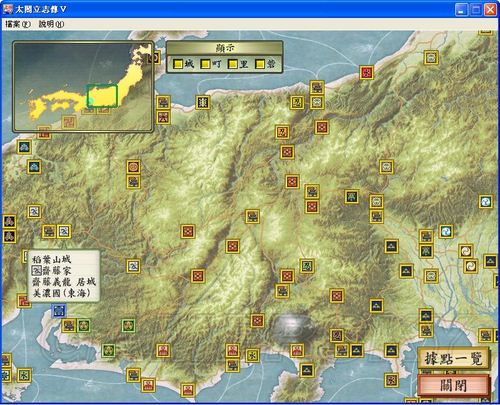Select the black mountain-crest icon on southern peninsula
This screenshot has width=500, height=405.
[x=307, y=370]
